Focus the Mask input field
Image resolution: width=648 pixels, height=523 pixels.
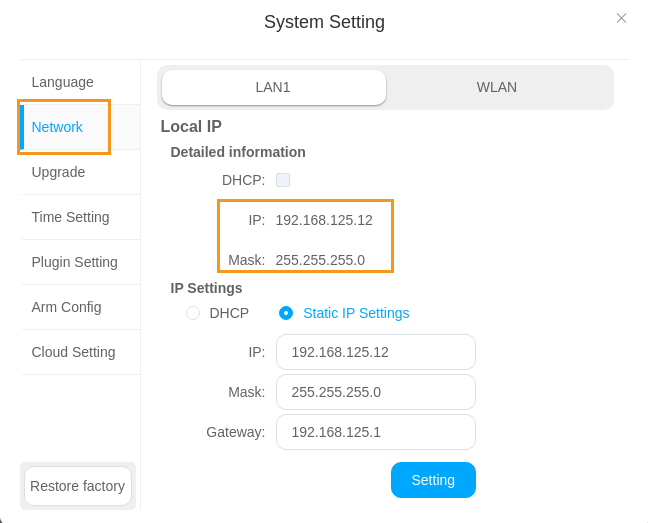(x=375, y=392)
